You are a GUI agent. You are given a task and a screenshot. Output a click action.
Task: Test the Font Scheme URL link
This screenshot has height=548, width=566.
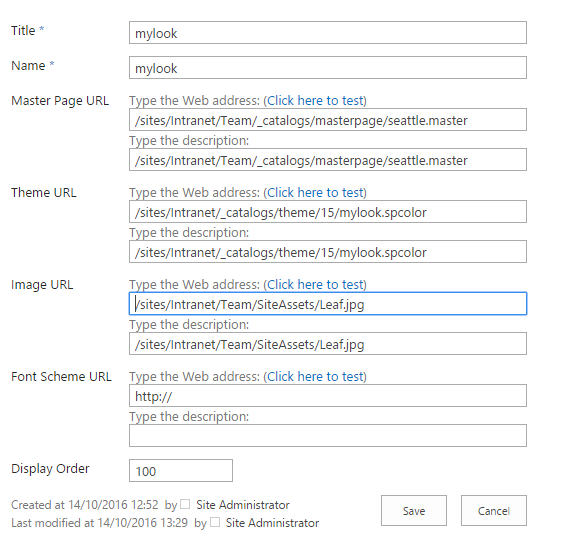[x=315, y=377]
